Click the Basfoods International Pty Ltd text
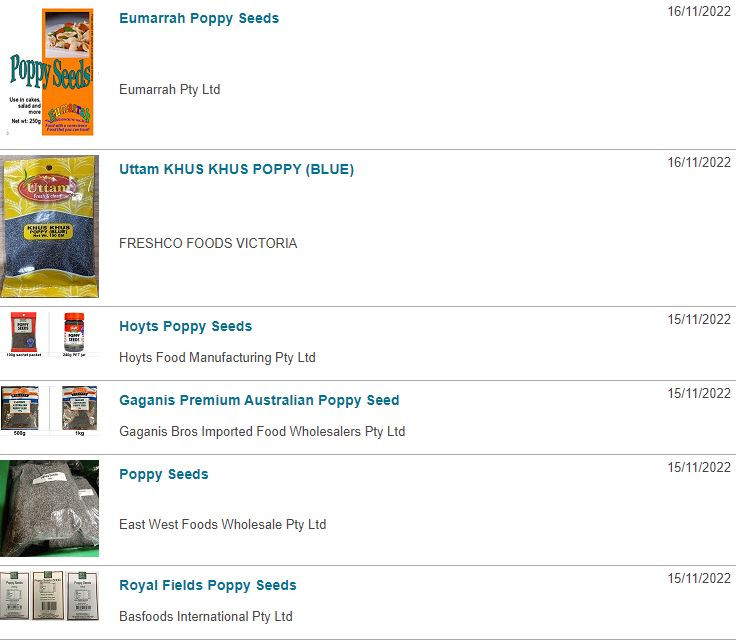The width and height of the screenshot is (745, 640). [x=206, y=616]
